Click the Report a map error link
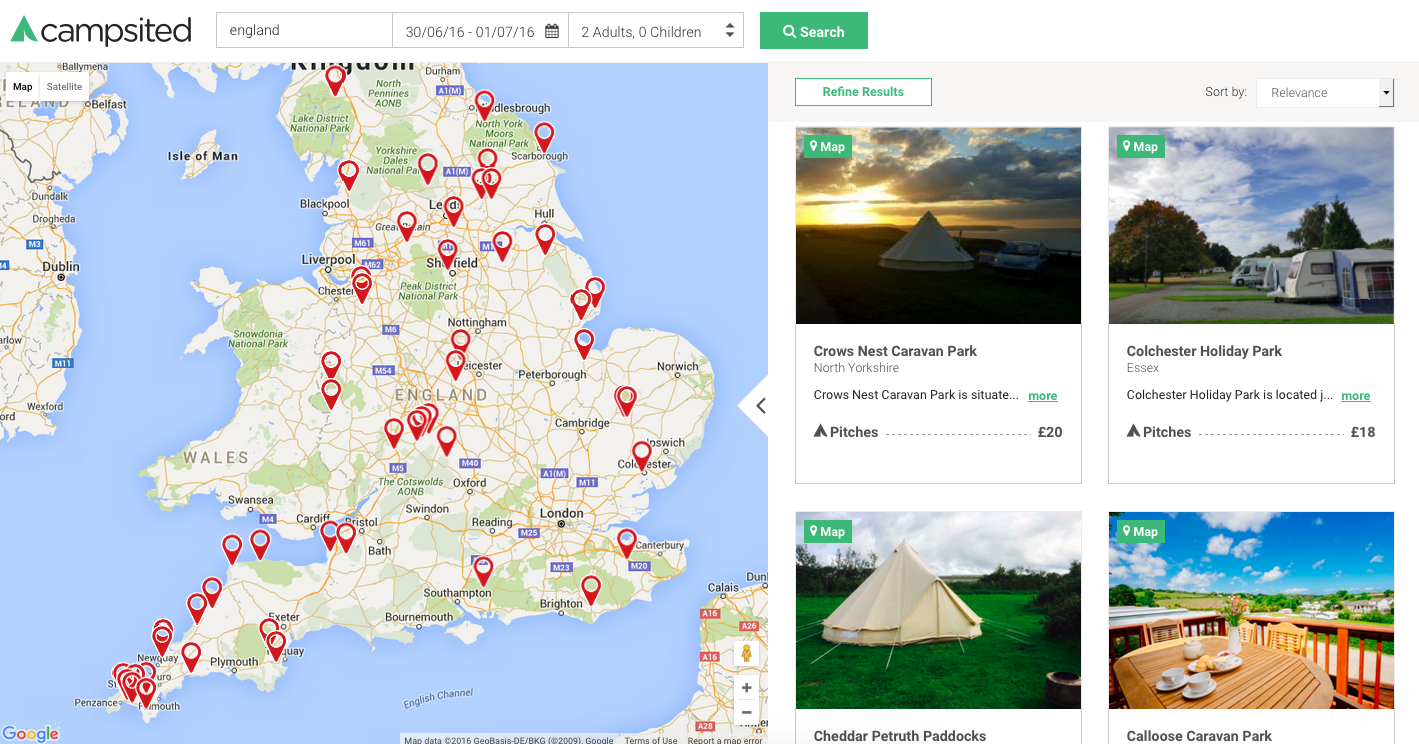The height and width of the screenshot is (744, 1419). tap(725, 740)
